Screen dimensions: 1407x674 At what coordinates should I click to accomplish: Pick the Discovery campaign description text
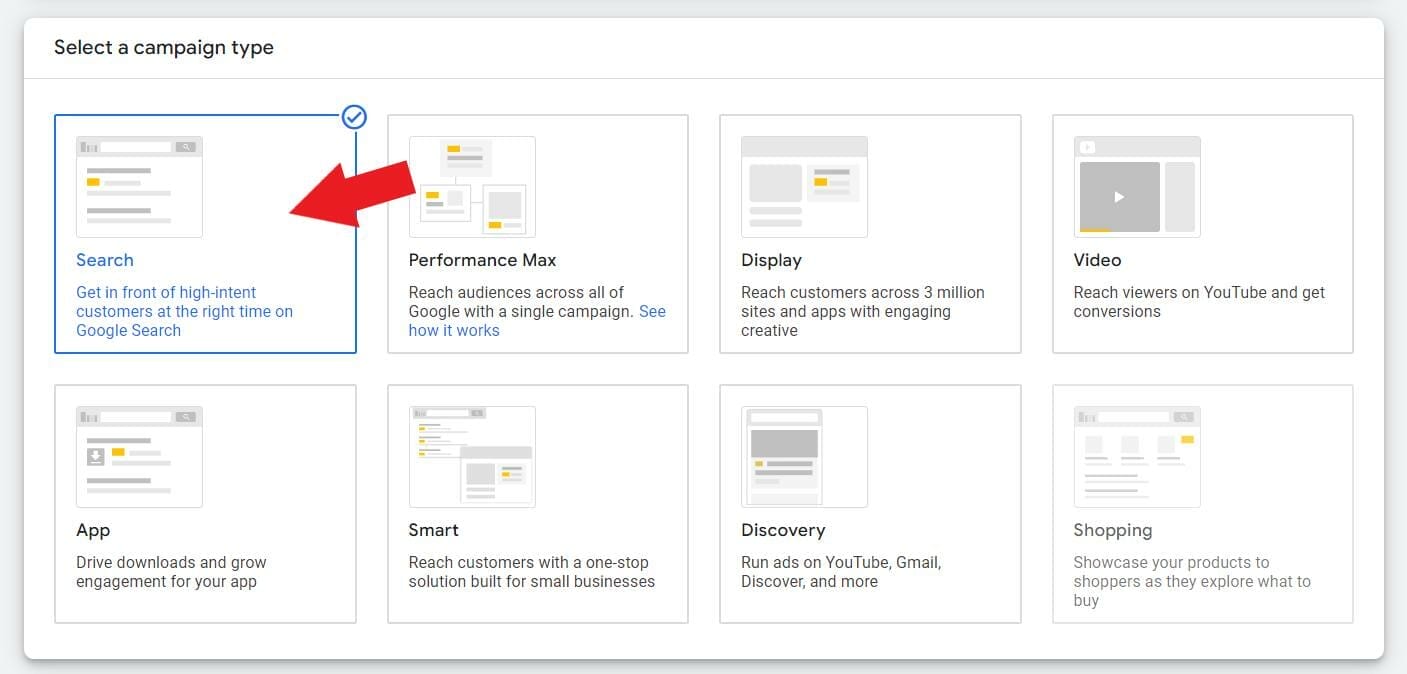[840, 572]
